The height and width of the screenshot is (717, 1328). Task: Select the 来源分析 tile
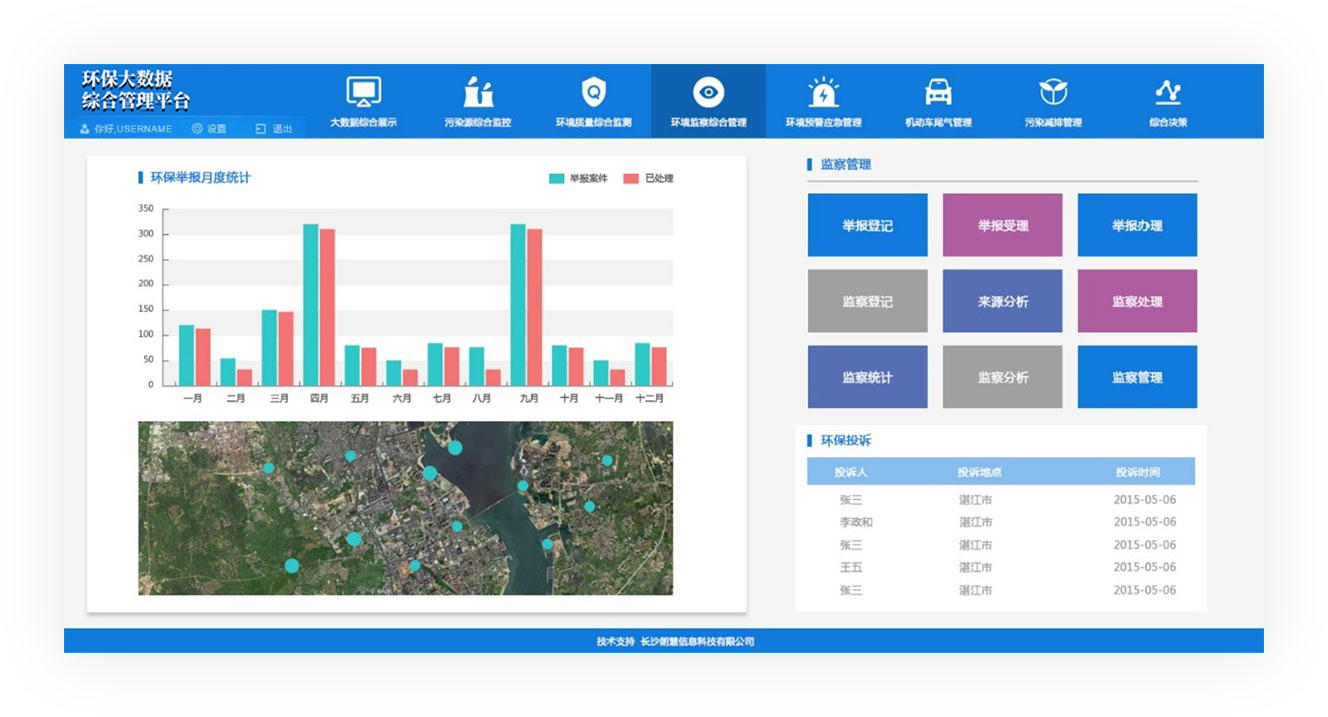tap(1002, 301)
